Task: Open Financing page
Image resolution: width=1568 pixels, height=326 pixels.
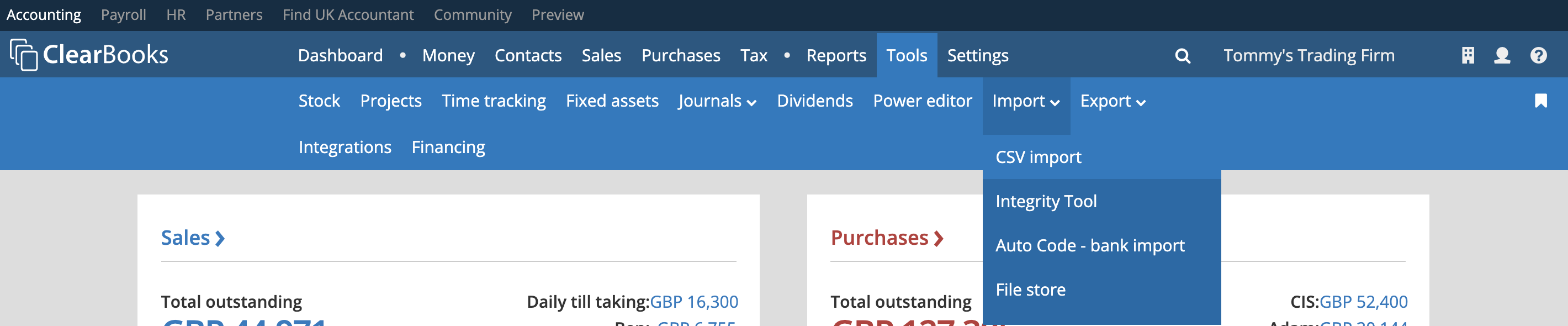Action: (x=448, y=147)
